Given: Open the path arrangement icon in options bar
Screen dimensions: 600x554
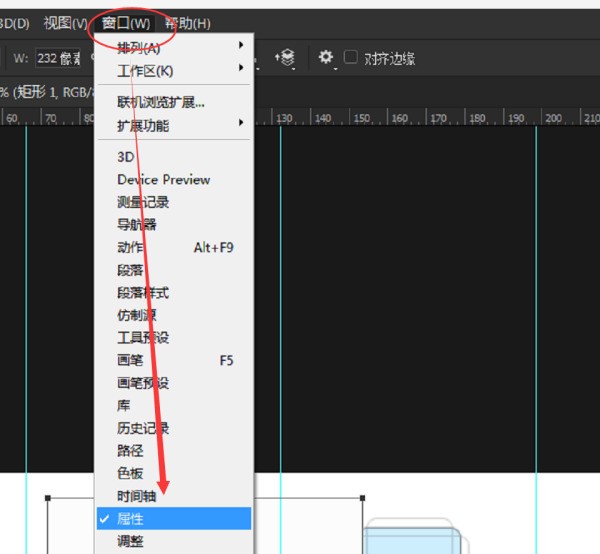Looking at the screenshot, I should (288, 58).
